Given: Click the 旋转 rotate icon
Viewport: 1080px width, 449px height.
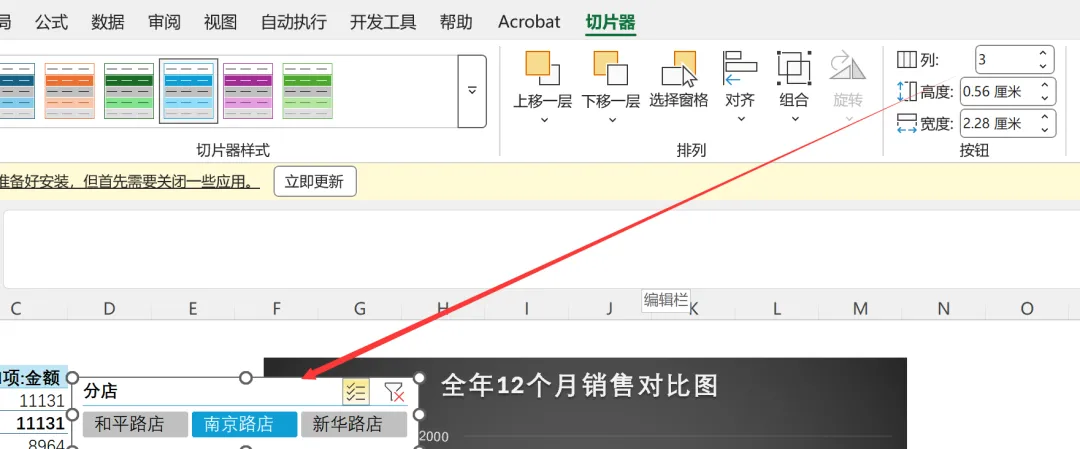Looking at the screenshot, I should (847, 68).
